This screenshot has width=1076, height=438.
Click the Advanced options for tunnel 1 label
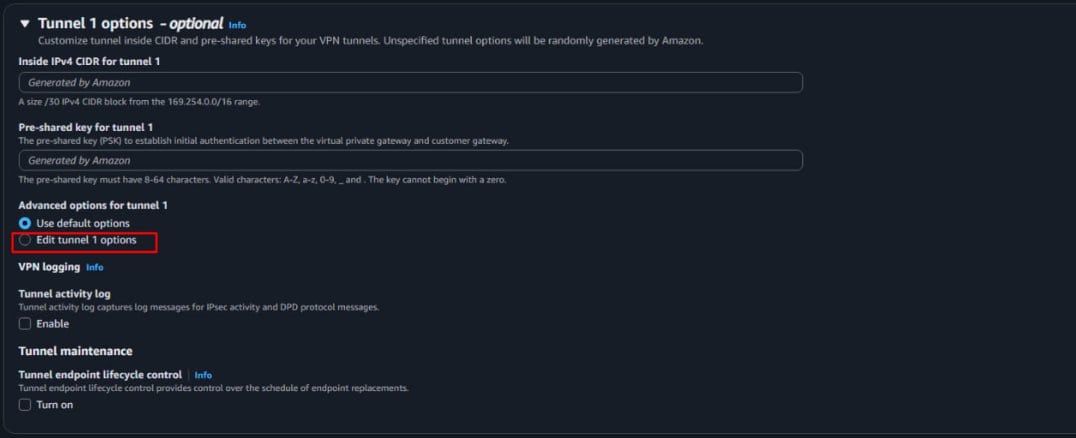coord(93,205)
